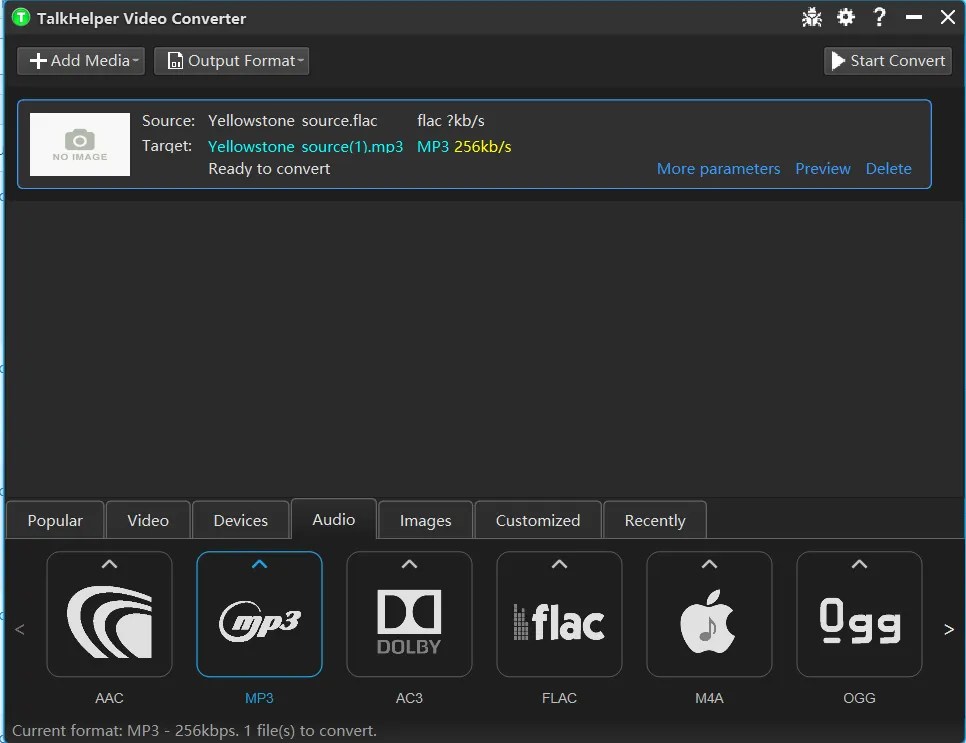Open the help question mark icon
Viewport: 966px width, 743px height.
tap(879, 17)
